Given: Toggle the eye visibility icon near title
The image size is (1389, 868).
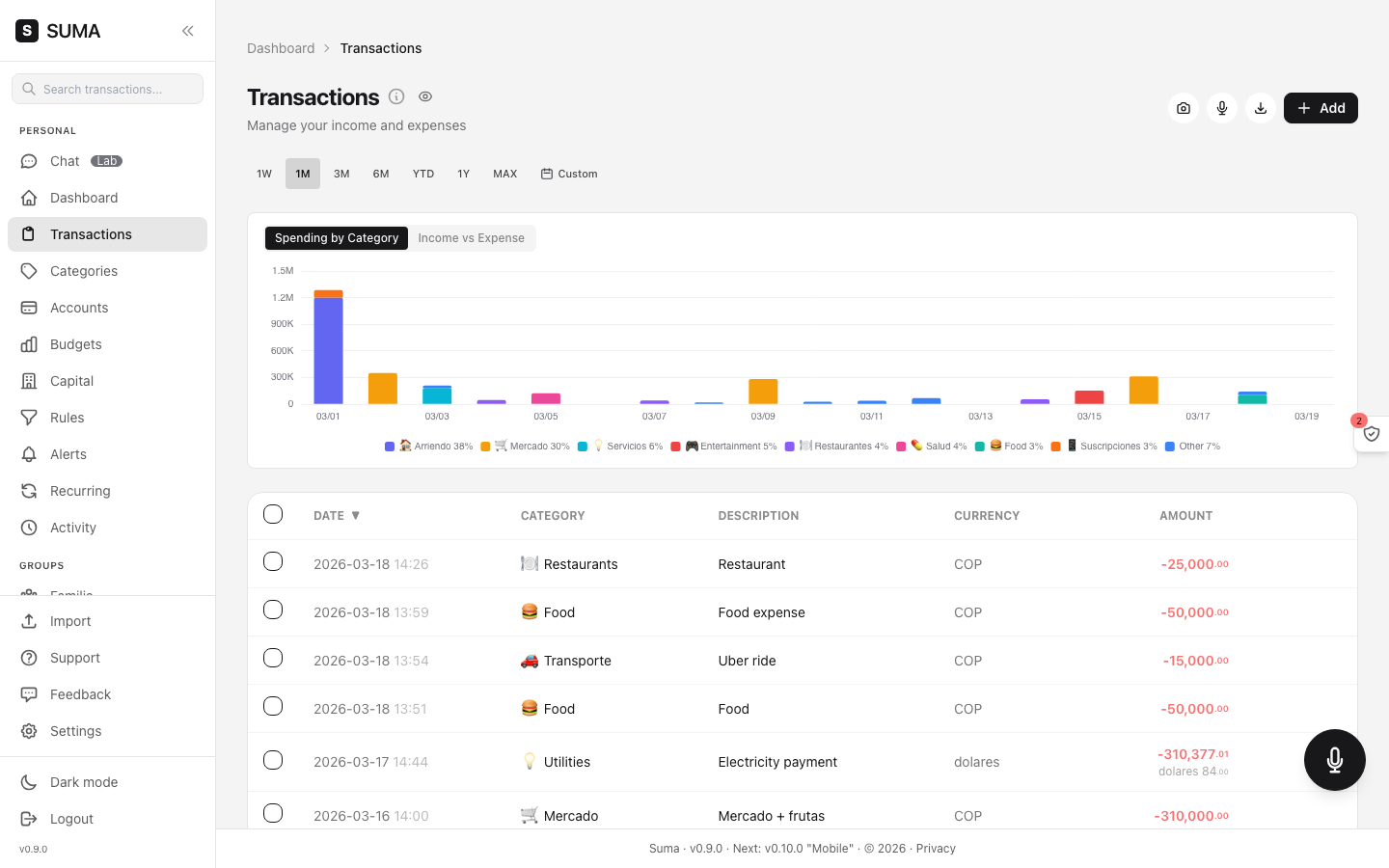Looking at the screenshot, I should click(x=425, y=96).
